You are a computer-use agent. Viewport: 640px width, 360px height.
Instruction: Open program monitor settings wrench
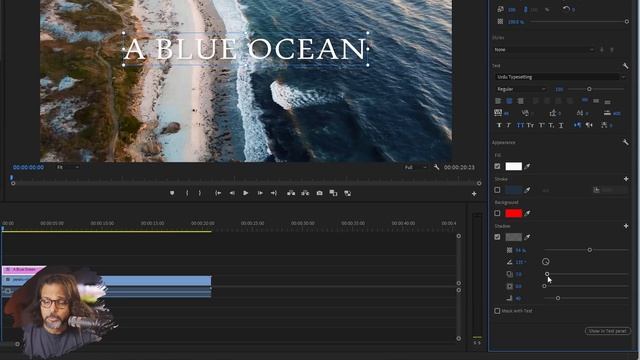tap(436, 167)
